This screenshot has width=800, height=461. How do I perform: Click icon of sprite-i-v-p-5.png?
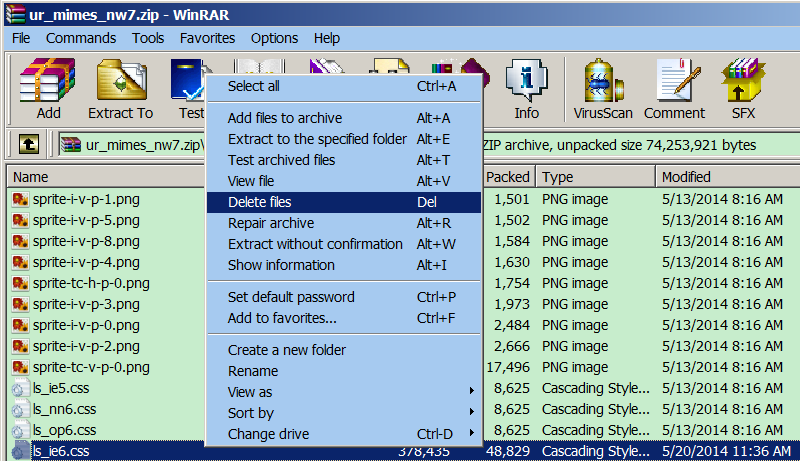(x=20, y=220)
